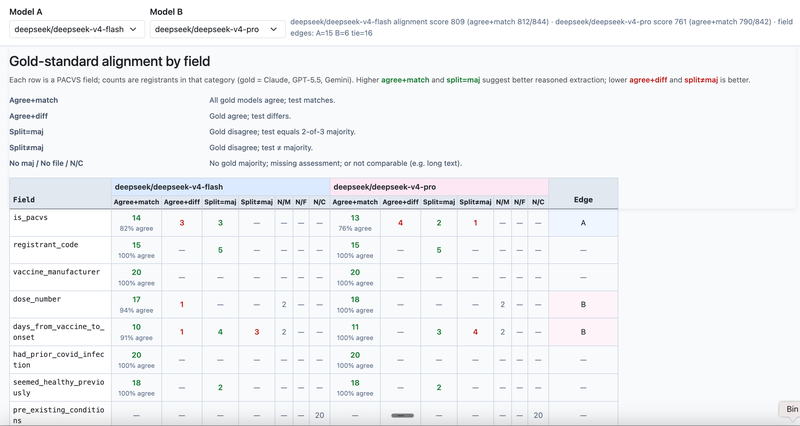Click the horizontal scrollbar thumb in the table

[403, 415]
